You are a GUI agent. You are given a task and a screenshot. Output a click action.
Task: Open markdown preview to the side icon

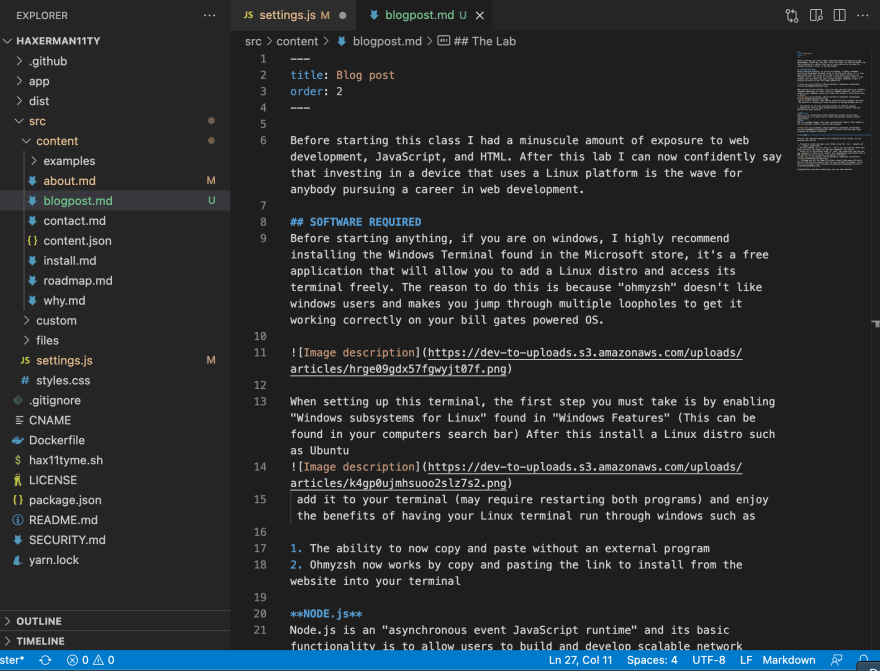coord(816,16)
